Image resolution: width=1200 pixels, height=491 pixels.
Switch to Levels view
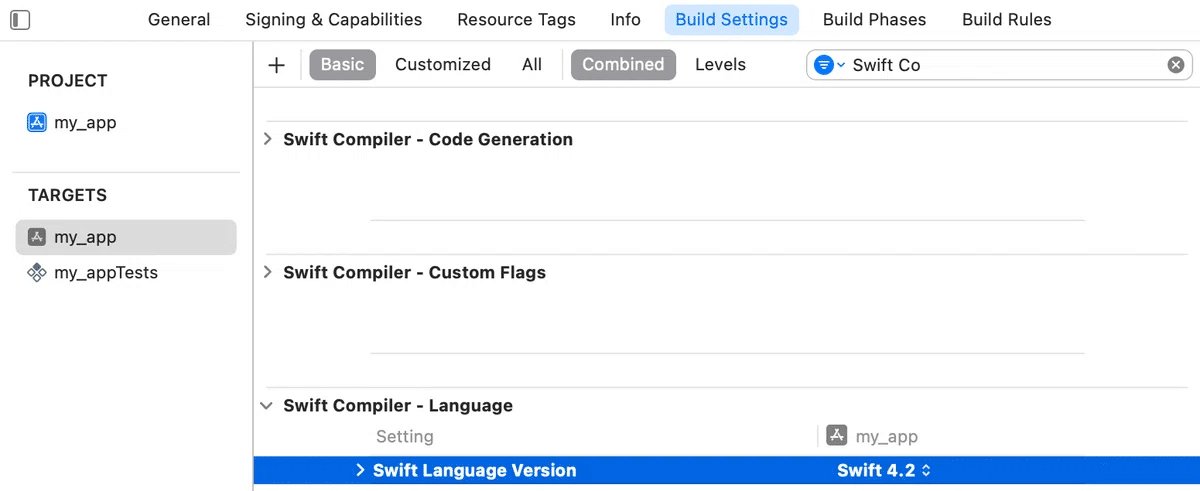pos(721,65)
